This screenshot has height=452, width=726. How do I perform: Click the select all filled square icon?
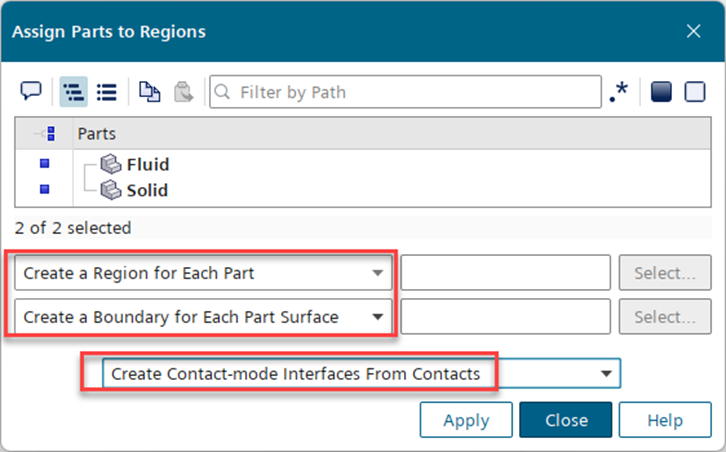661,92
